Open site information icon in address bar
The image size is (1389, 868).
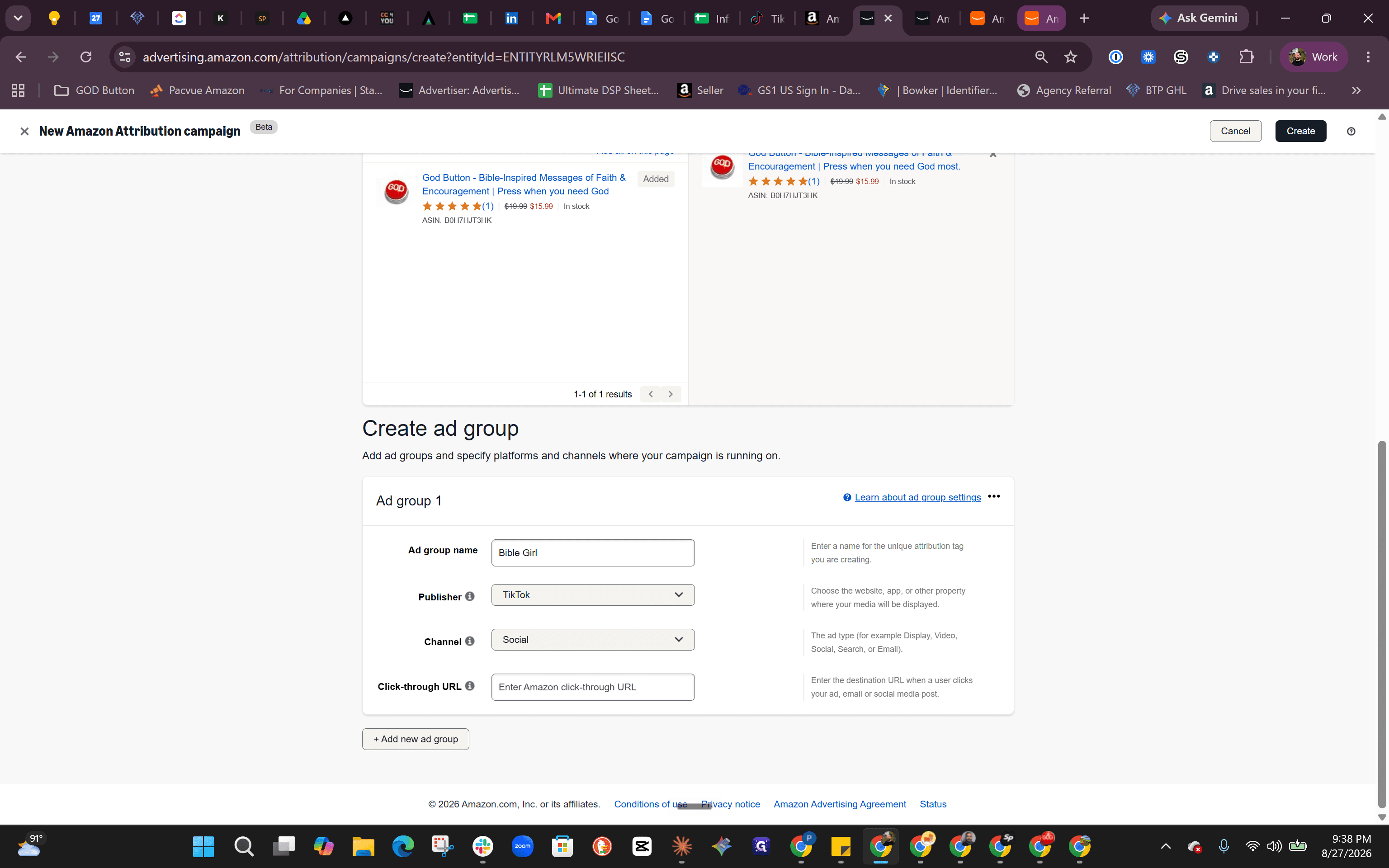tap(124, 57)
